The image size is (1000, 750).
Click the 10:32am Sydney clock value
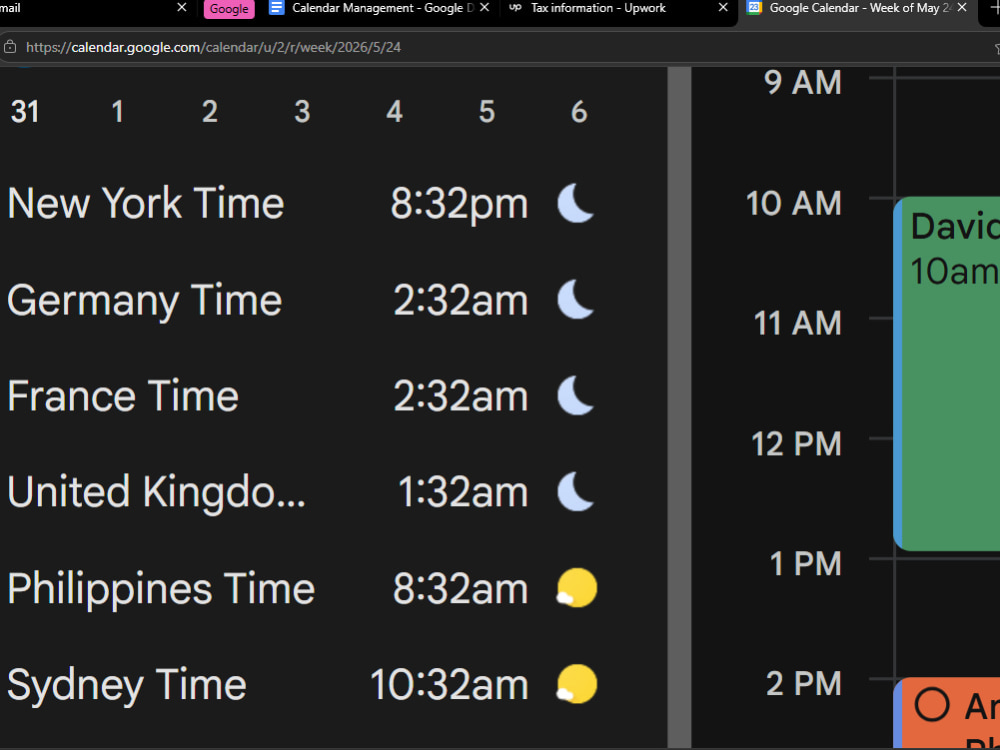tap(449, 686)
